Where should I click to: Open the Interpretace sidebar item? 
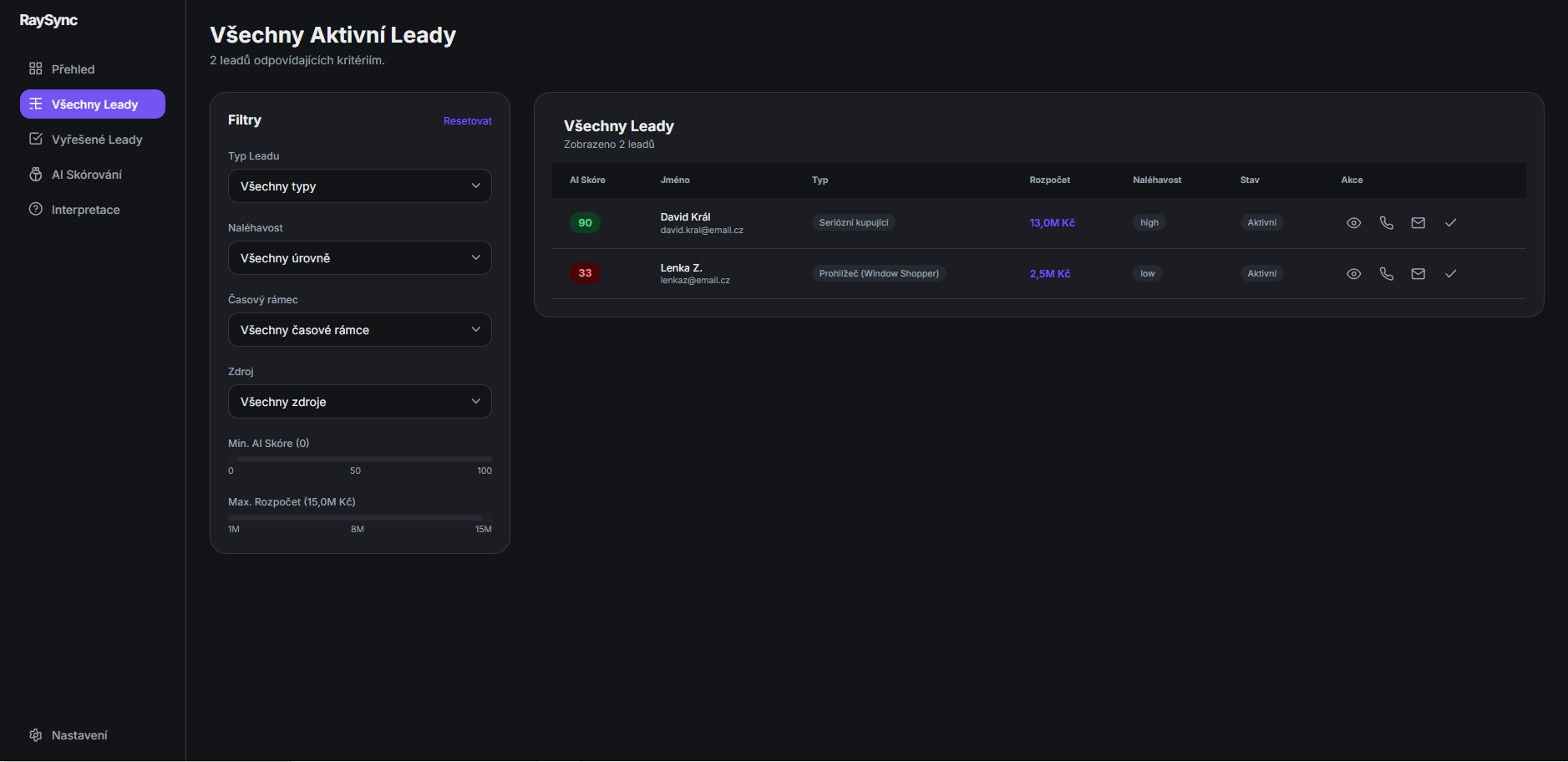pos(85,210)
